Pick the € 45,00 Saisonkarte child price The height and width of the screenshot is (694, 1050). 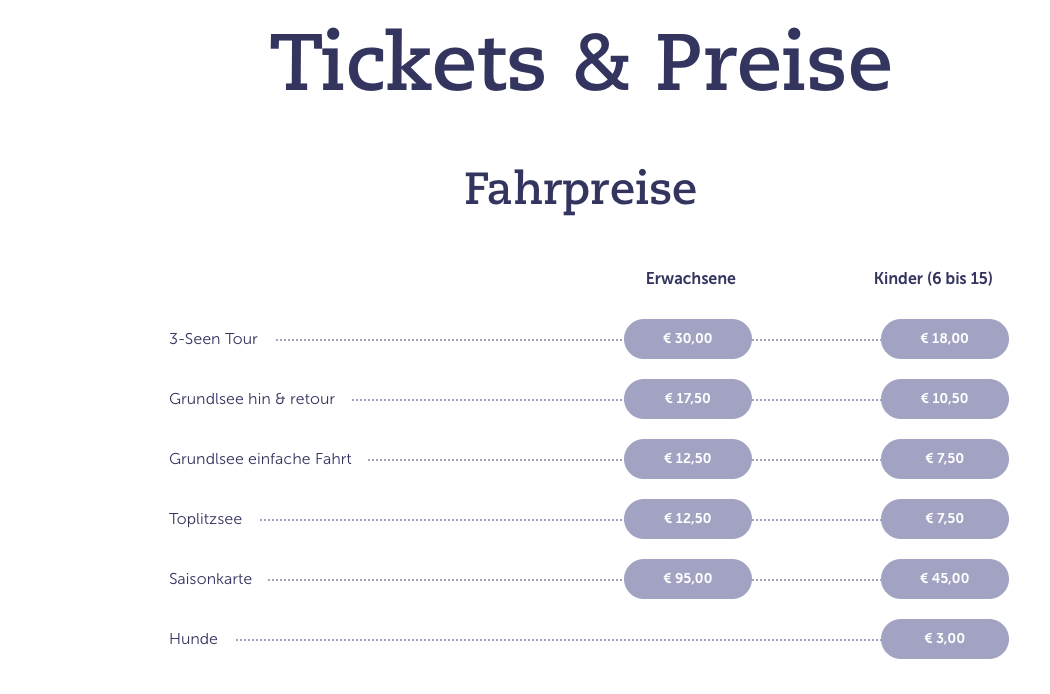tap(945, 579)
